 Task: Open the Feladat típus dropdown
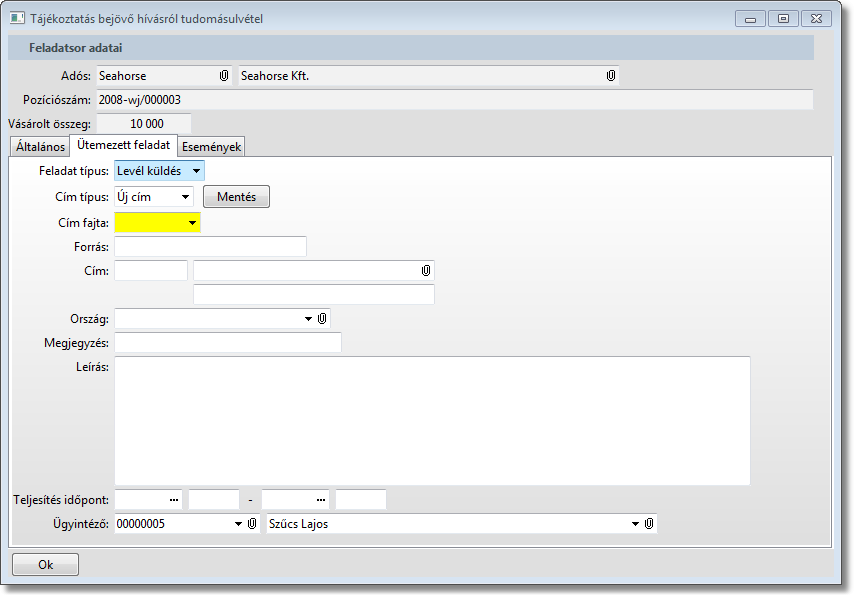tap(196, 171)
